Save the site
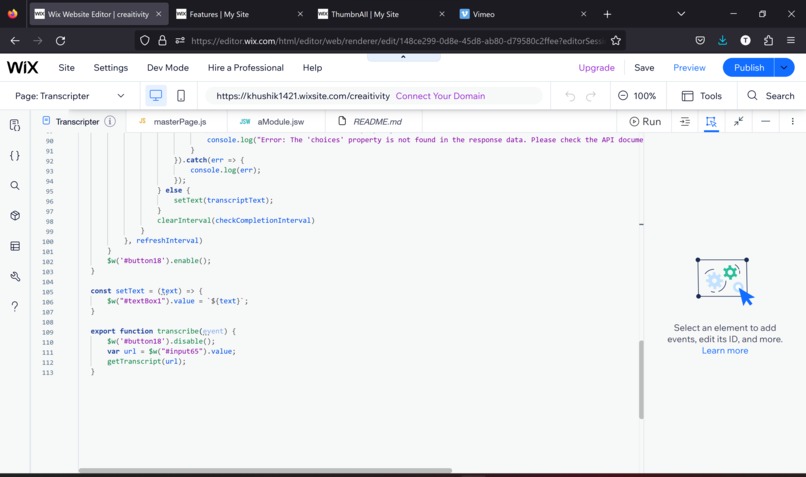The height and width of the screenshot is (477, 806). tap(644, 67)
